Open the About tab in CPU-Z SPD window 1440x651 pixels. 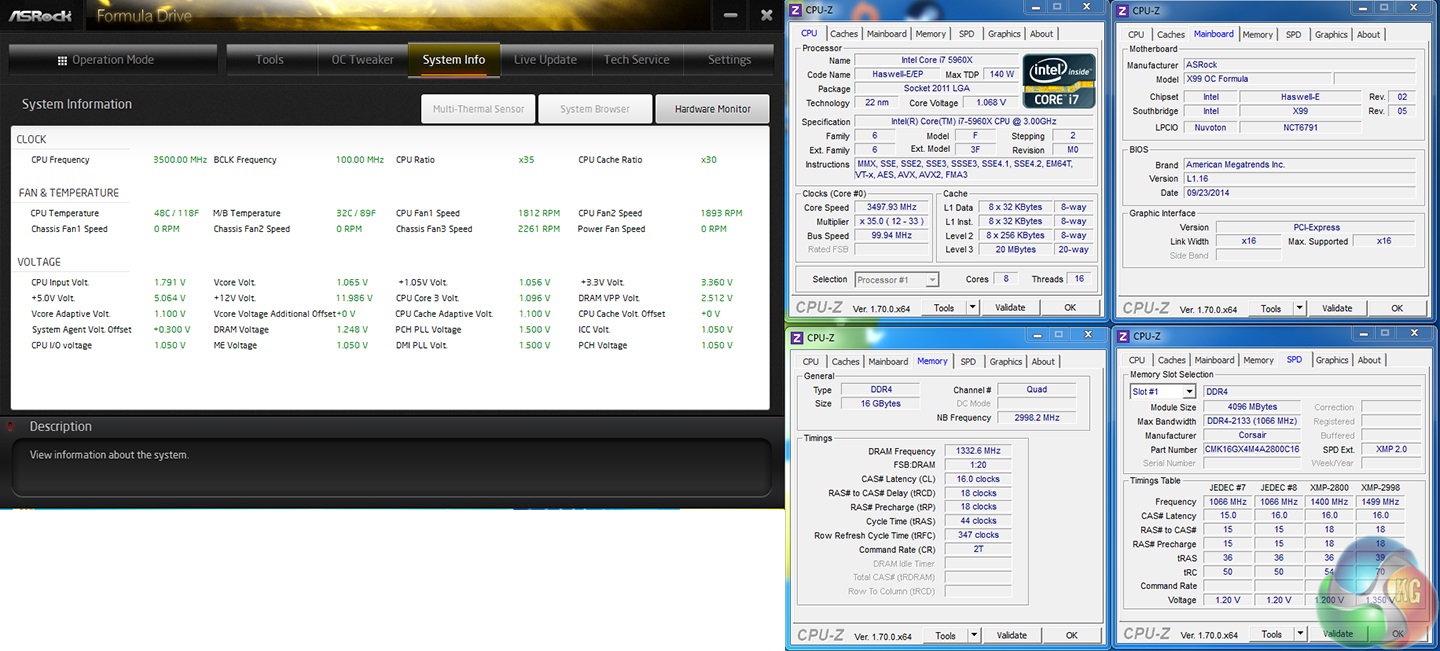pos(1370,360)
